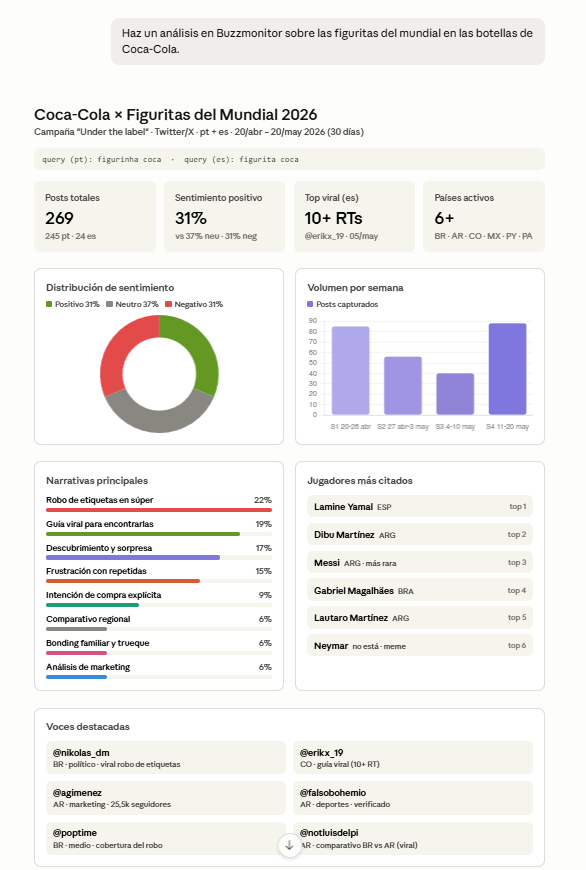Click the vs 37% neu · 31% neg text
Image resolution: width=586 pixels, height=870 pixels.
pyautogui.click(x=216, y=236)
